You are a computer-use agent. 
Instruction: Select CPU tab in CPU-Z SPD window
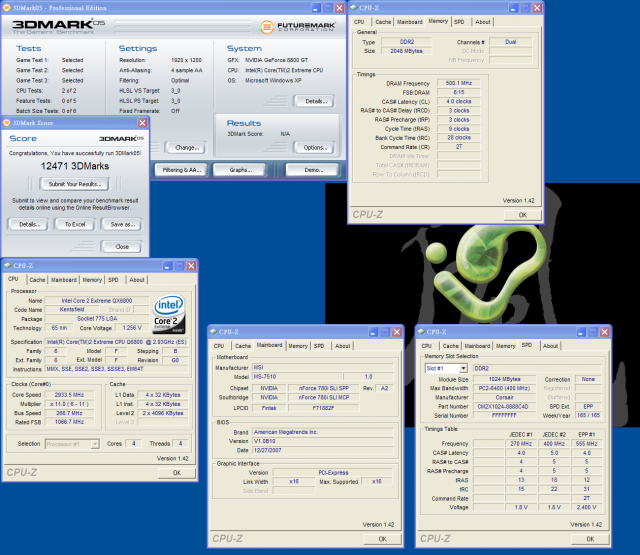[x=427, y=346]
